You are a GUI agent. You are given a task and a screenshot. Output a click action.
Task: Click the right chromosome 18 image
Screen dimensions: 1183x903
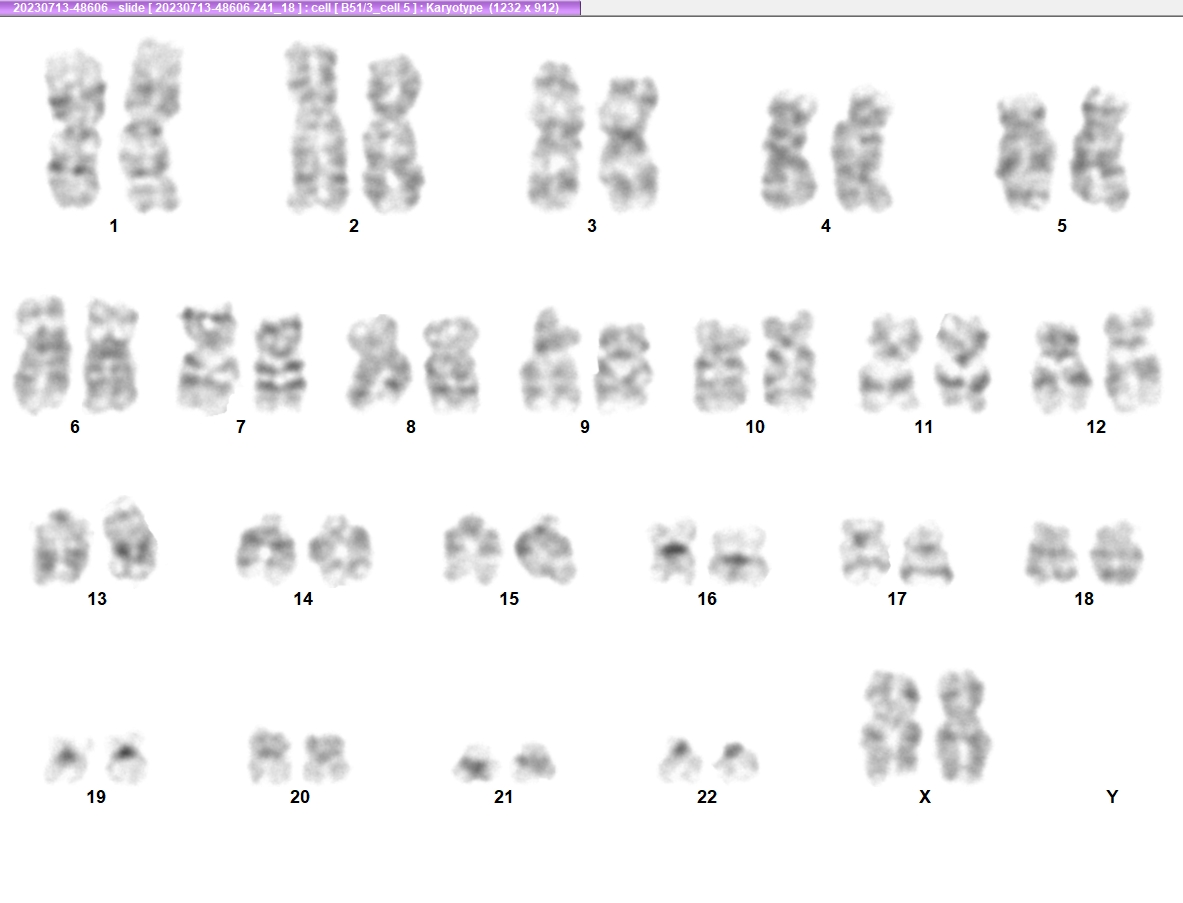[1117, 552]
